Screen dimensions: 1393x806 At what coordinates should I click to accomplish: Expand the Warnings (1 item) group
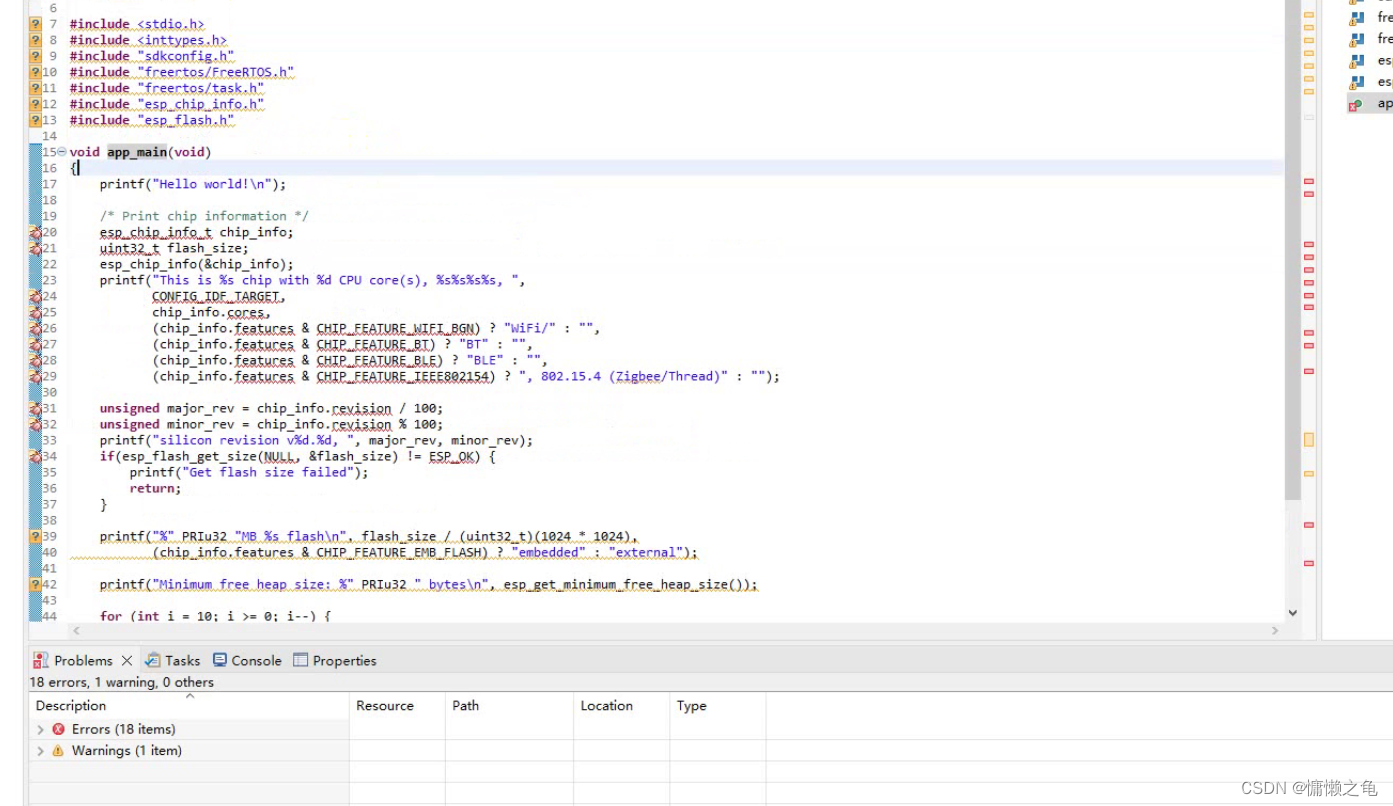(40, 750)
